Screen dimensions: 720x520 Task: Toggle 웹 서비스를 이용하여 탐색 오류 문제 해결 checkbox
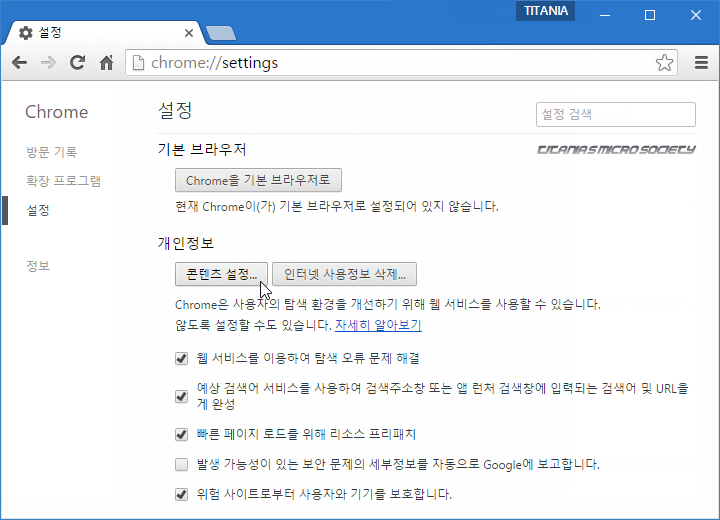tap(181, 358)
